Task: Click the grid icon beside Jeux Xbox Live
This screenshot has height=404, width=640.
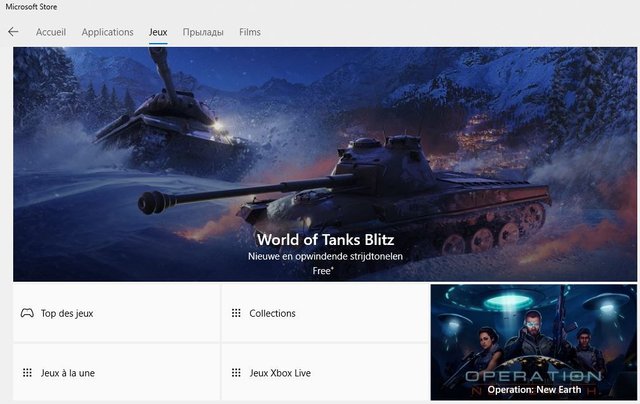Action: (x=236, y=373)
